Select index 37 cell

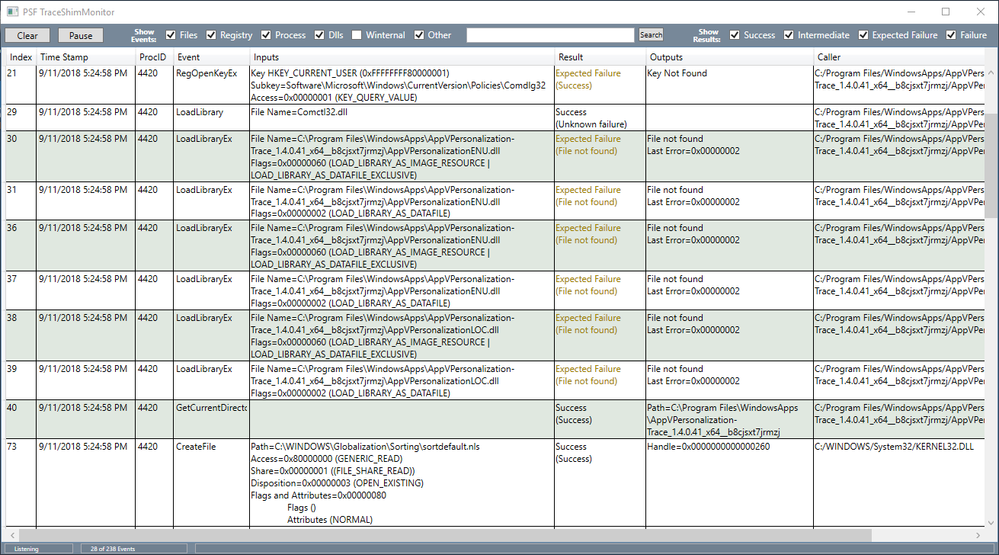21,291
